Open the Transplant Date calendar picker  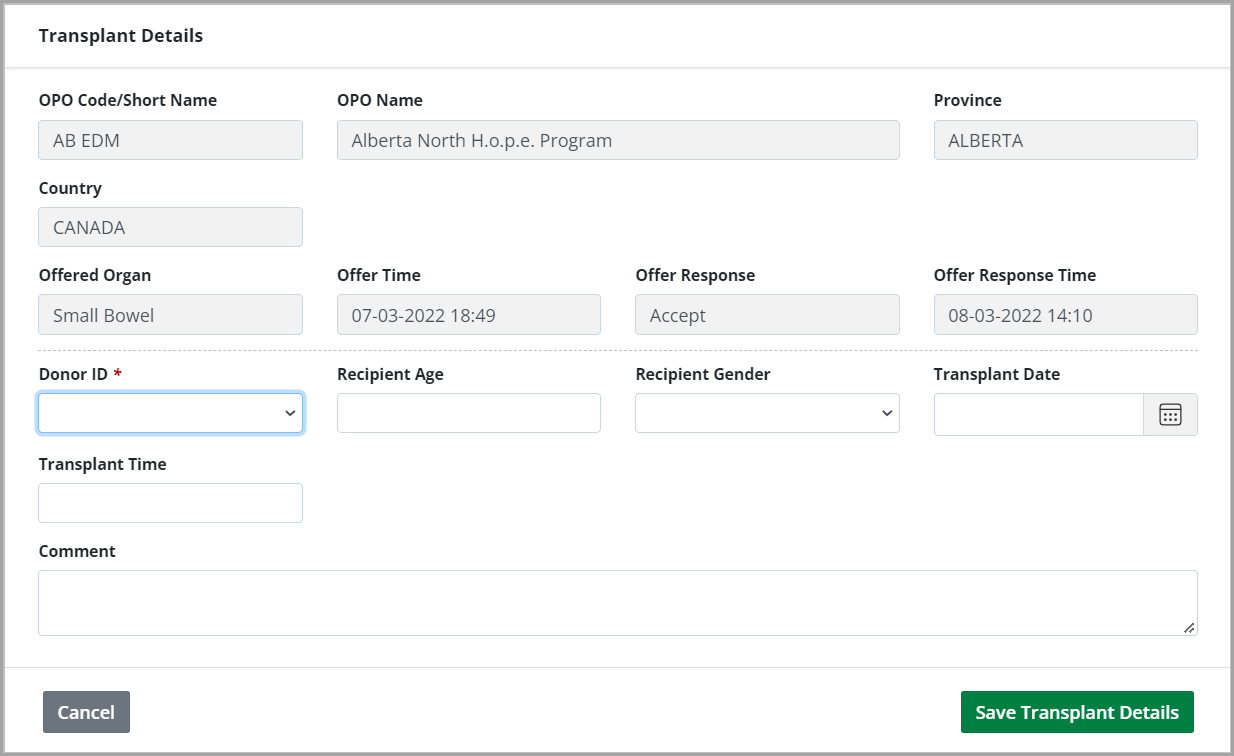click(1170, 414)
